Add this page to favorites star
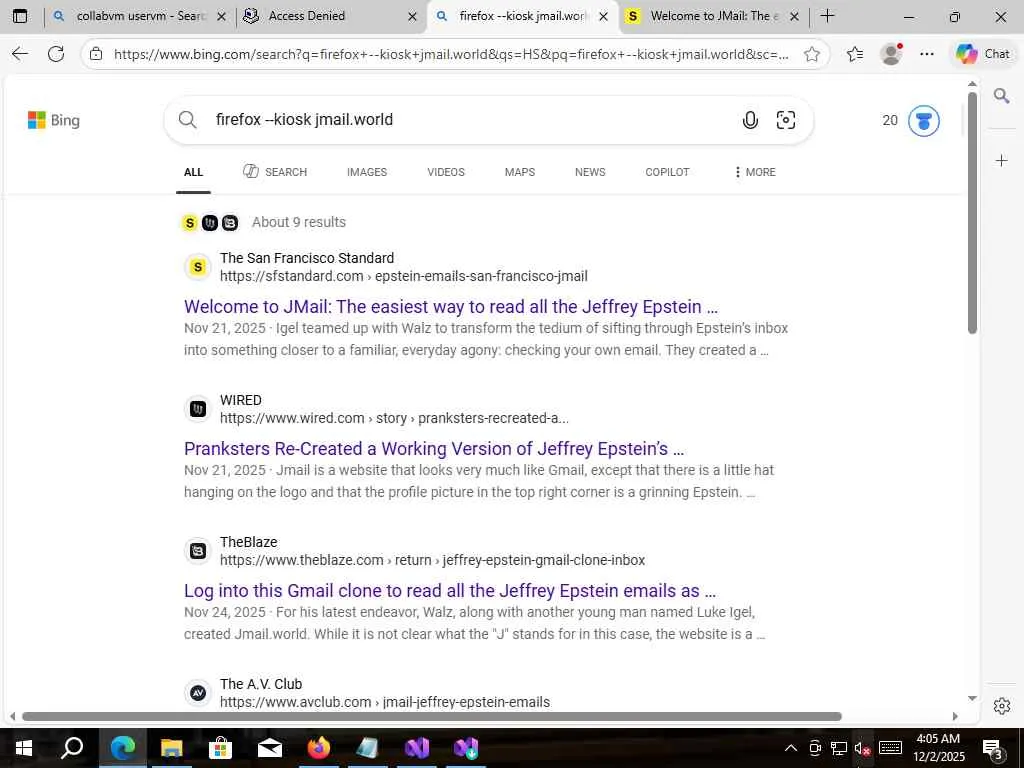Screen dimensions: 1024x768 click(812, 54)
